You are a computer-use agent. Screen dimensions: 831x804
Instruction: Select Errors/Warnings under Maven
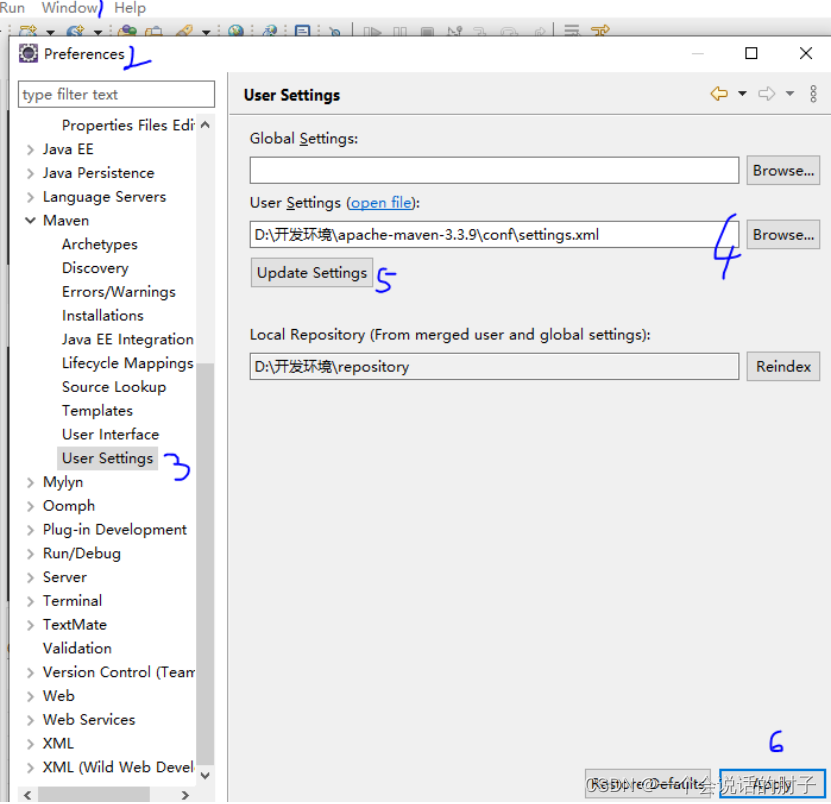coord(118,292)
